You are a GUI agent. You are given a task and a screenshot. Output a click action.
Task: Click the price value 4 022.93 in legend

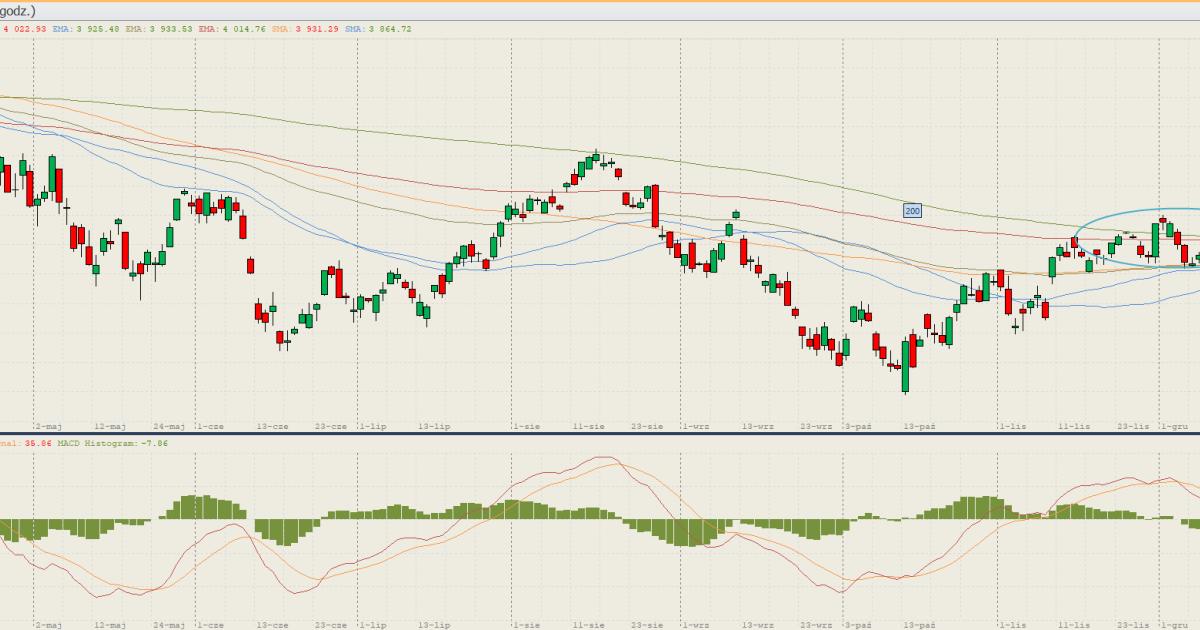click(25, 29)
